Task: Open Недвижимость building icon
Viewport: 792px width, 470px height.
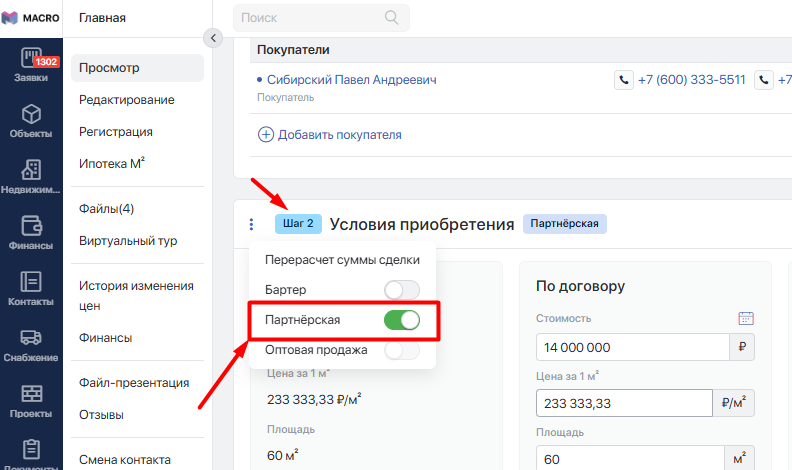Action: point(30,178)
